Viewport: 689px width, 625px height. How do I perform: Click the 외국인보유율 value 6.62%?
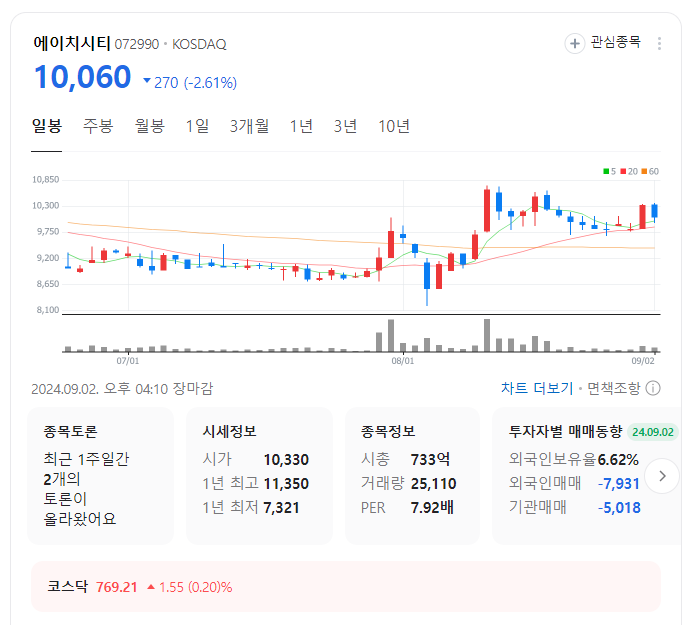tap(618, 460)
